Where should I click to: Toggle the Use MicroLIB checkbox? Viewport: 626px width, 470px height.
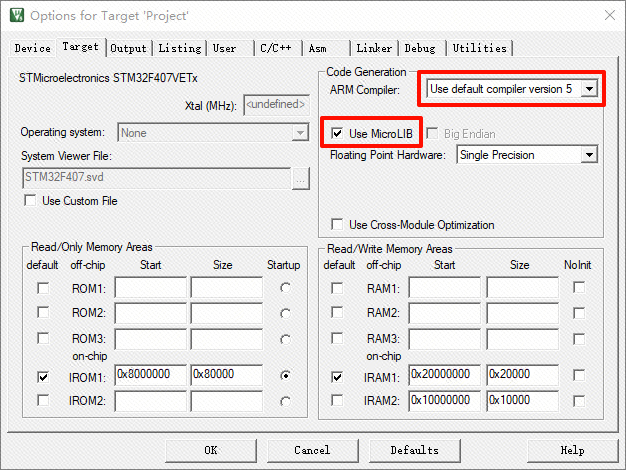(x=337, y=133)
